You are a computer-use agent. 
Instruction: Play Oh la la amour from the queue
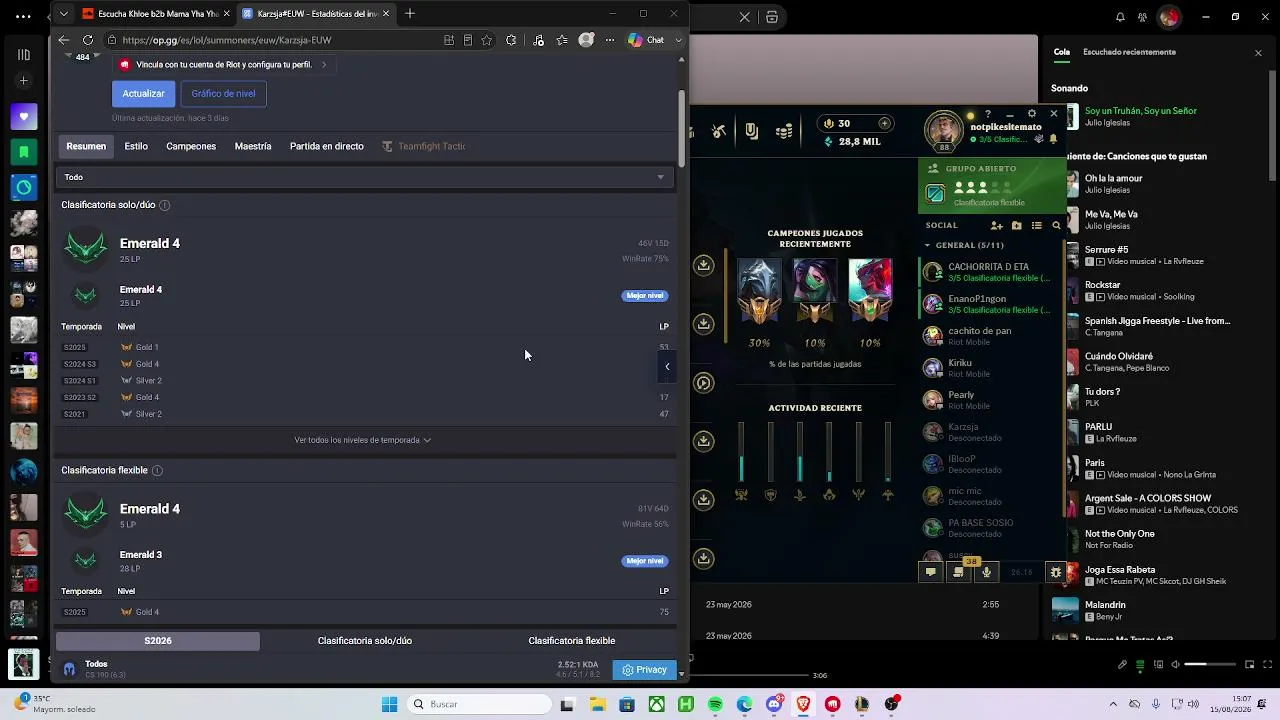click(x=1157, y=184)
